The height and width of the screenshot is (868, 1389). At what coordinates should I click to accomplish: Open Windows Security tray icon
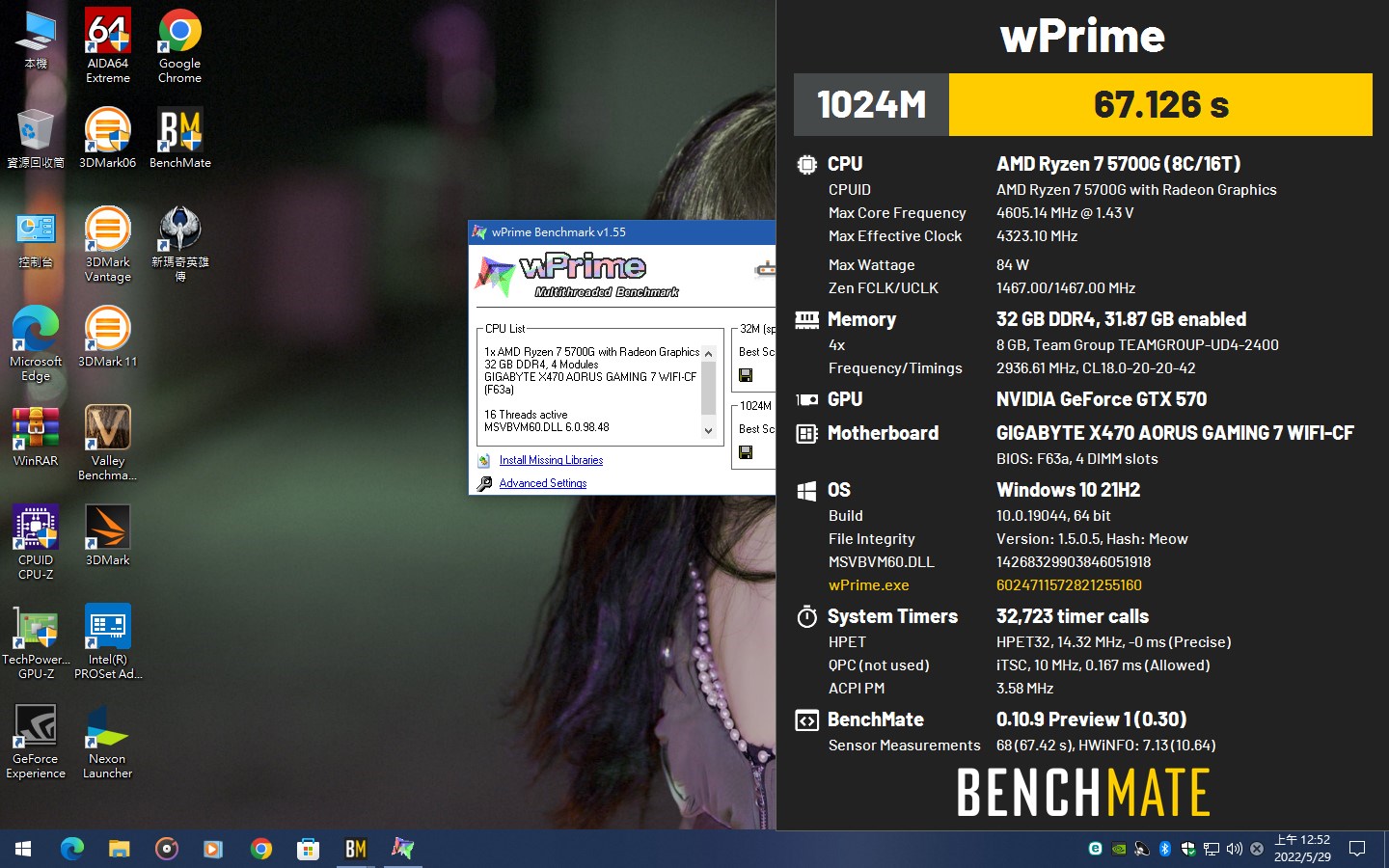click(x=1187, y=849)
